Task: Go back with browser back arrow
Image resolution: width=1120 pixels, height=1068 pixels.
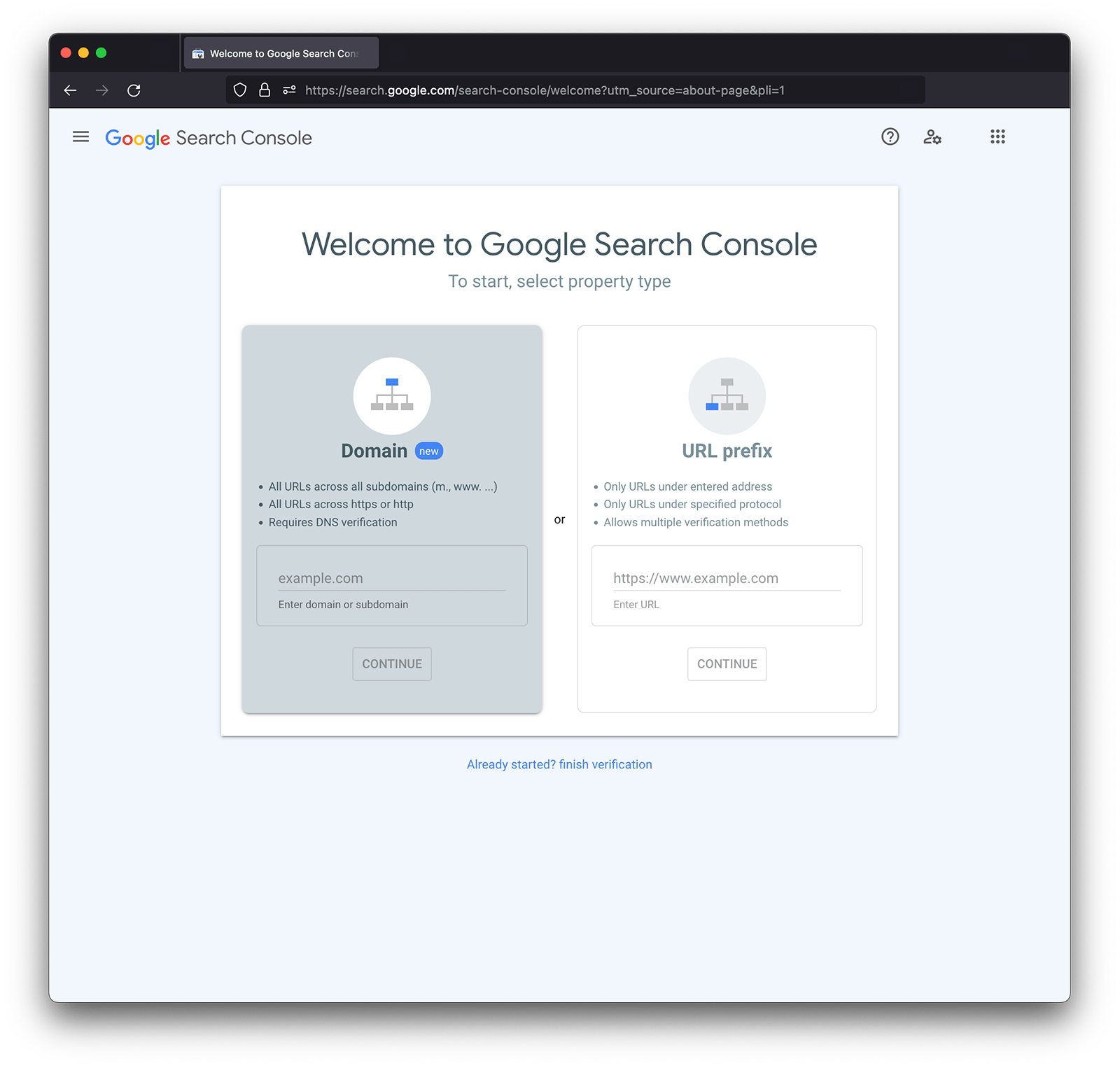Action: point(70,90)
